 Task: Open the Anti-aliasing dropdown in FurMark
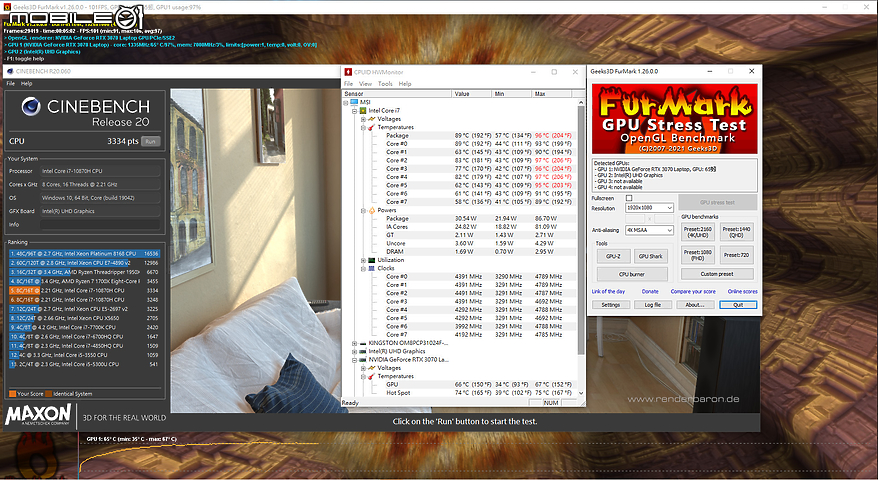pos(649,230)
